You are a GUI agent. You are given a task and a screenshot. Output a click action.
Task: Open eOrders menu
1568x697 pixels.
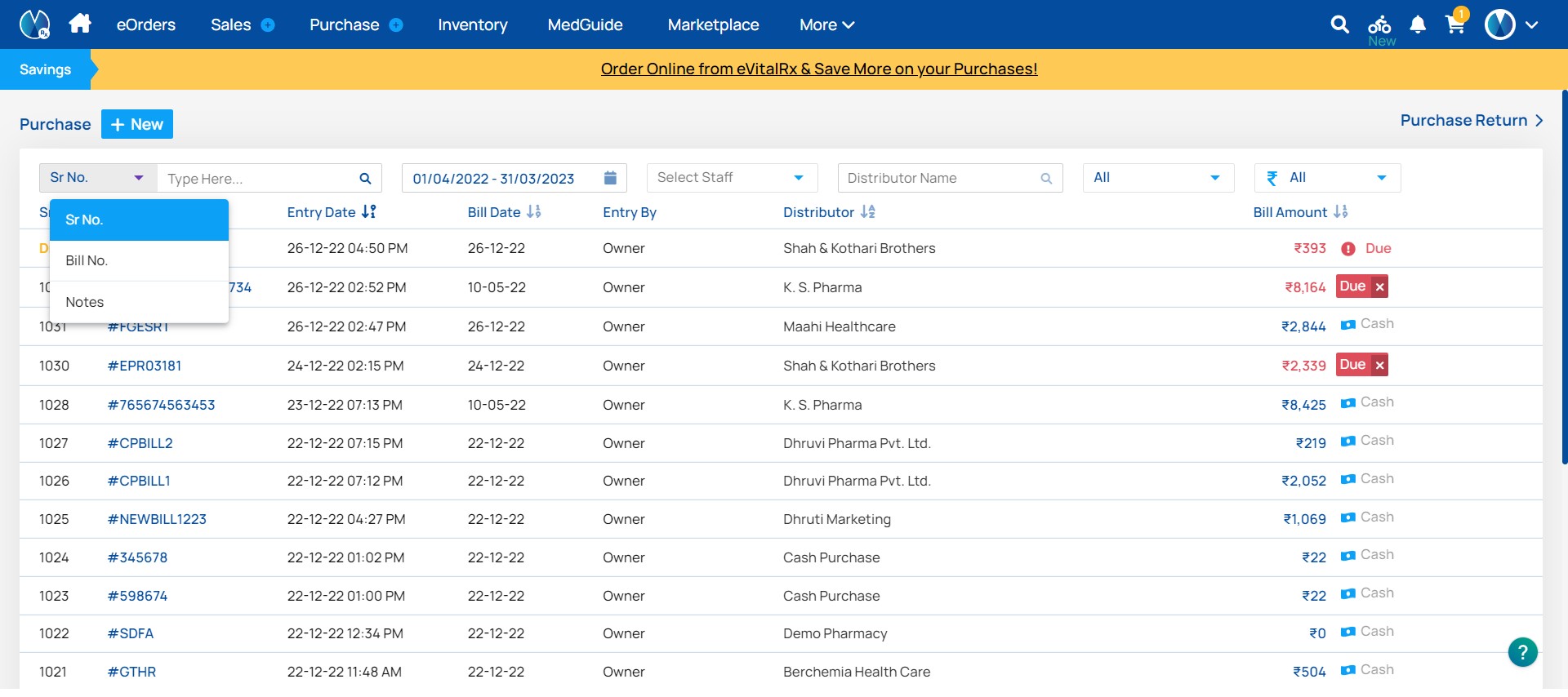146,25
